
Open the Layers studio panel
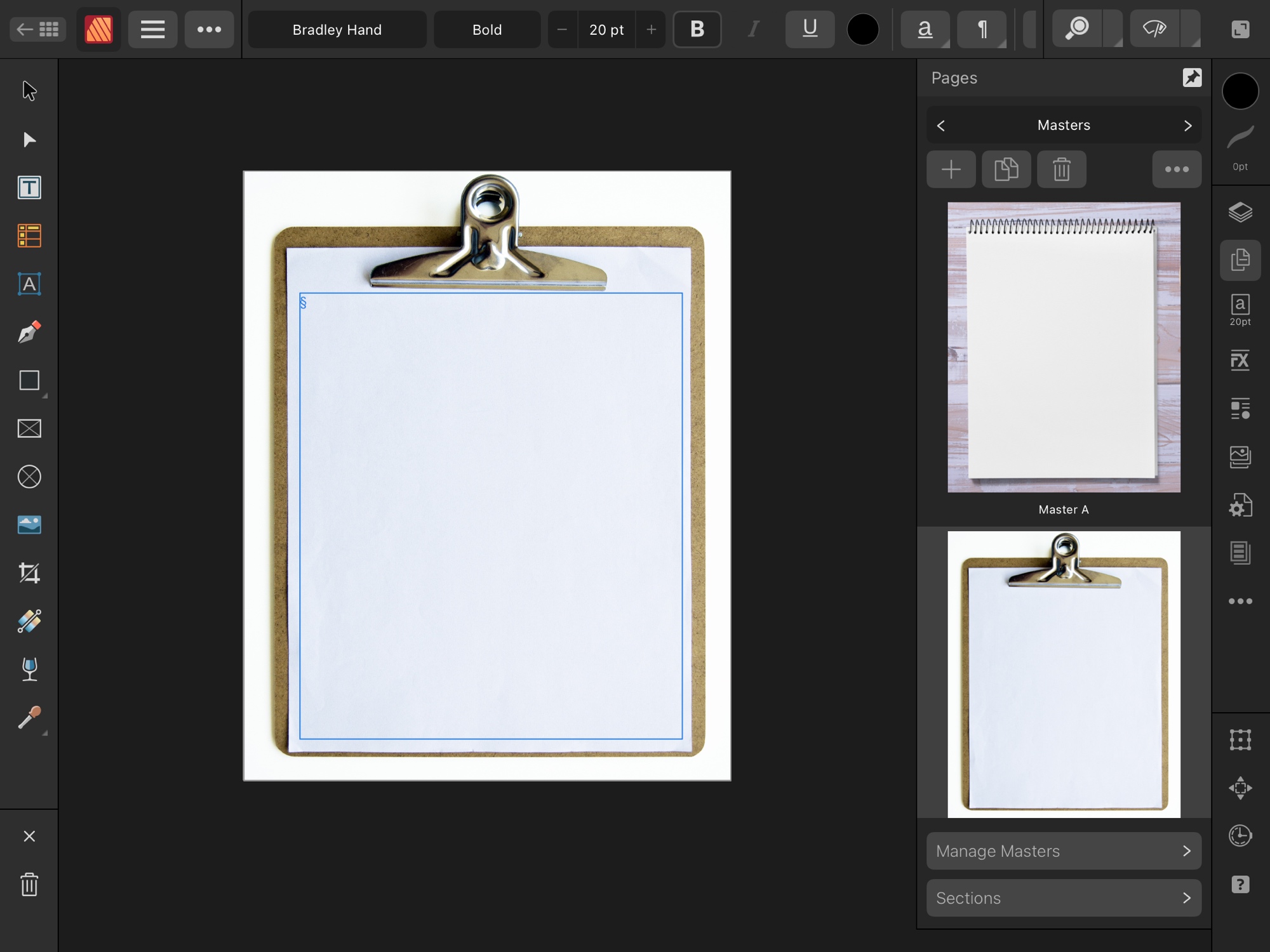[x=1240, y=212]
